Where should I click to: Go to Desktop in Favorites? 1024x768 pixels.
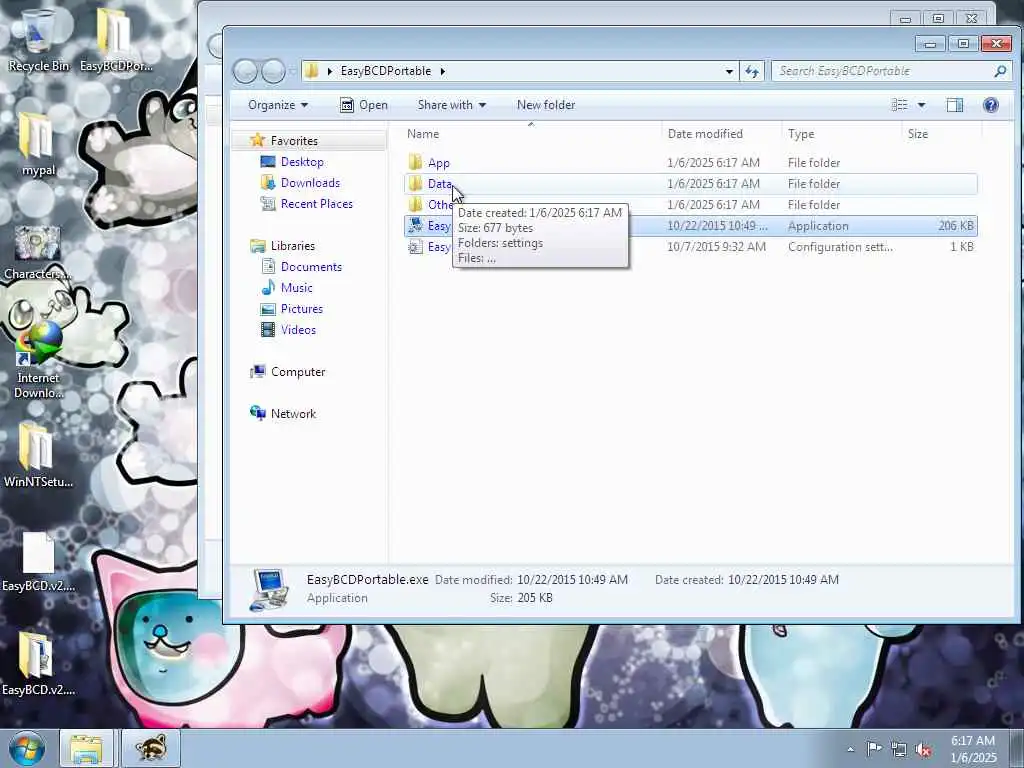302,162
